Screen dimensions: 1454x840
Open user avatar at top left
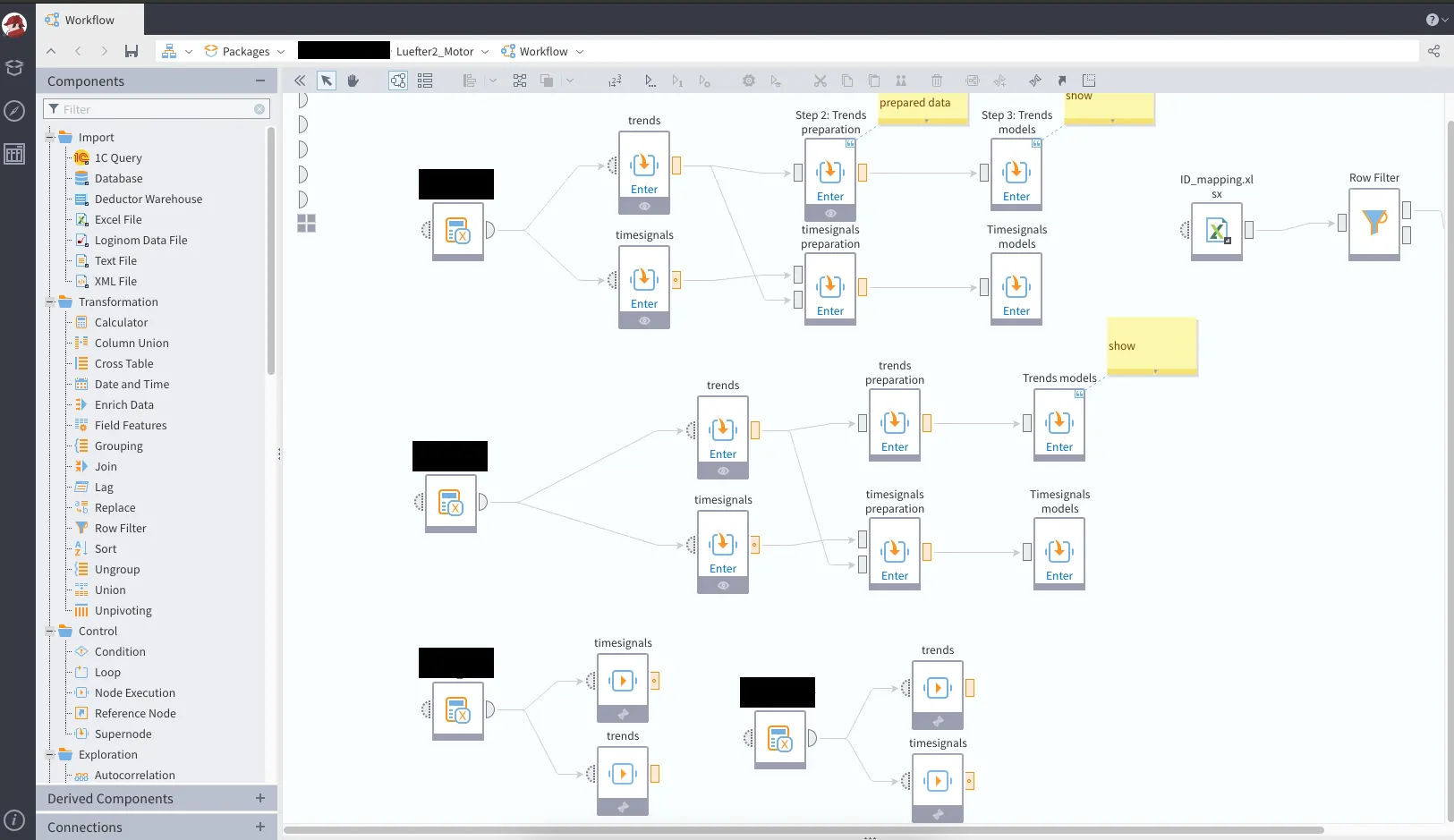14,25
